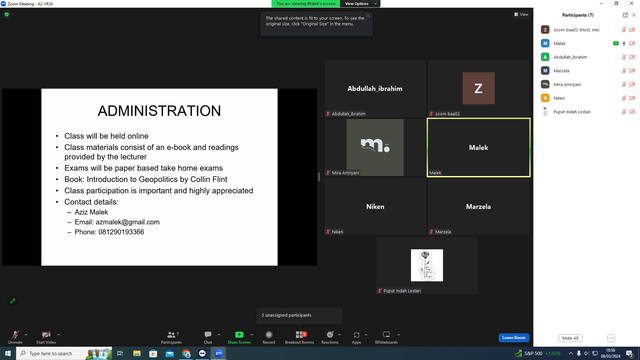Open the Reactions icon

(330, 335)
